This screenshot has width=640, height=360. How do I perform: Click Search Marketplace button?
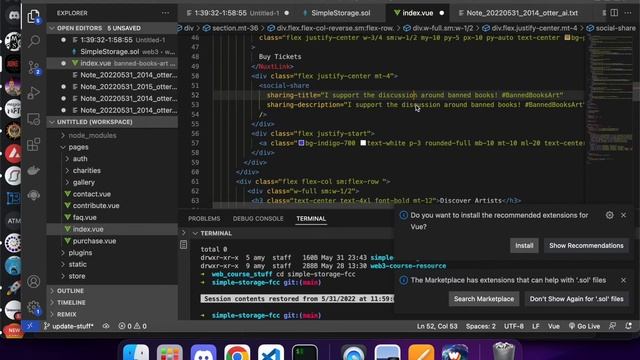tap(484, 299)
